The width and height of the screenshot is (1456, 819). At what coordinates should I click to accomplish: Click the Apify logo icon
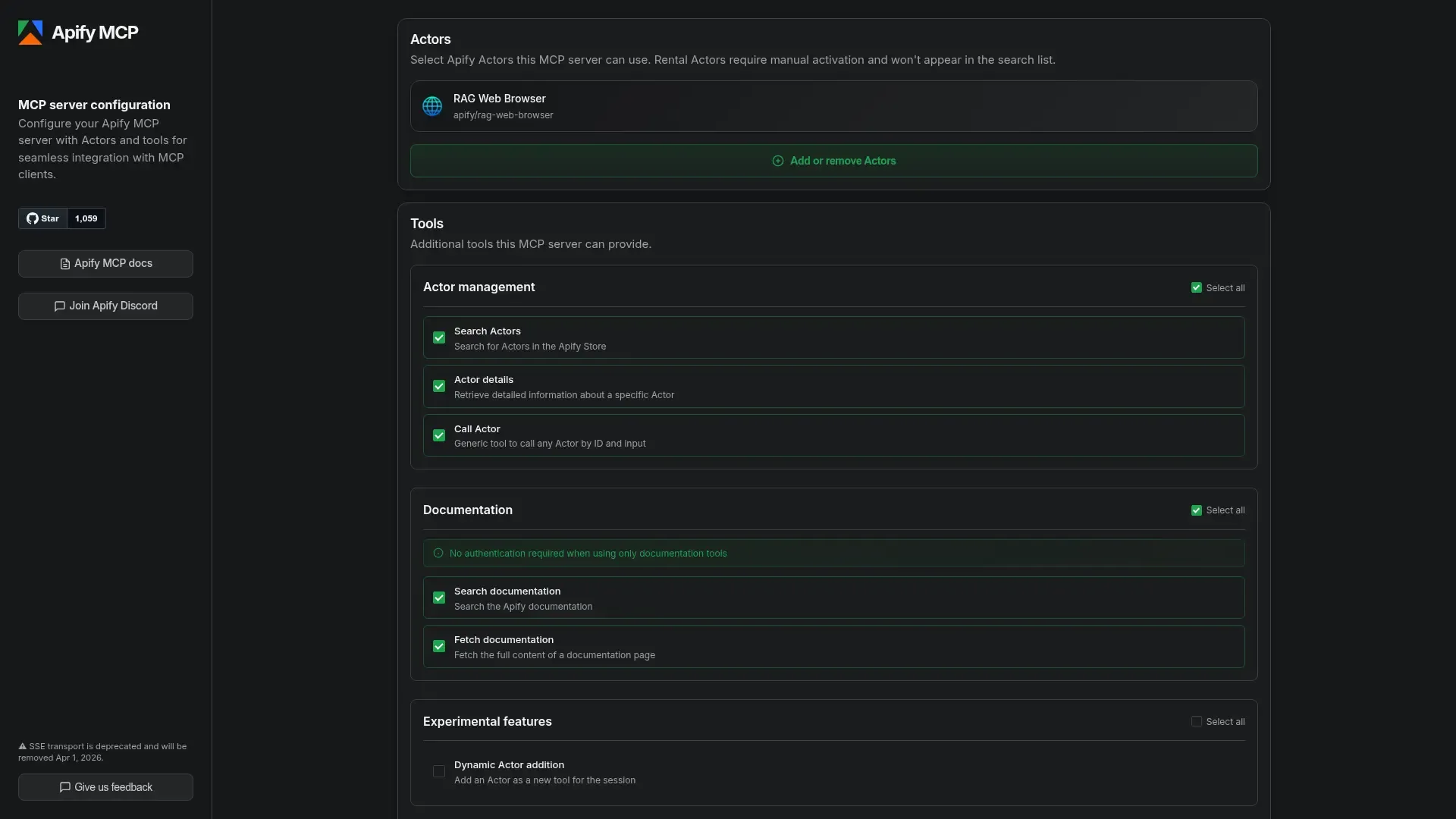click(30, 33)
